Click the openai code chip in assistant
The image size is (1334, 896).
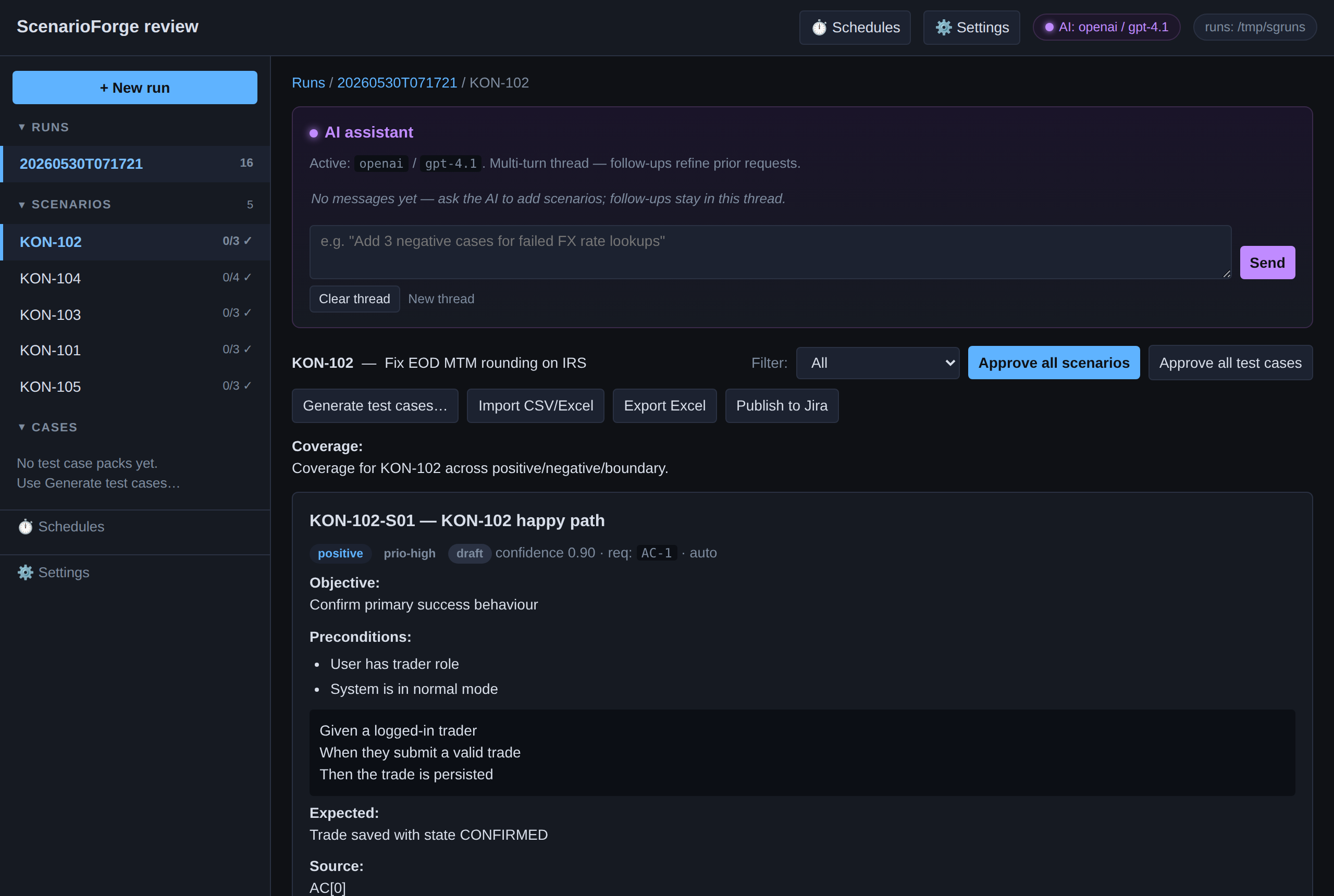point(381,164)
